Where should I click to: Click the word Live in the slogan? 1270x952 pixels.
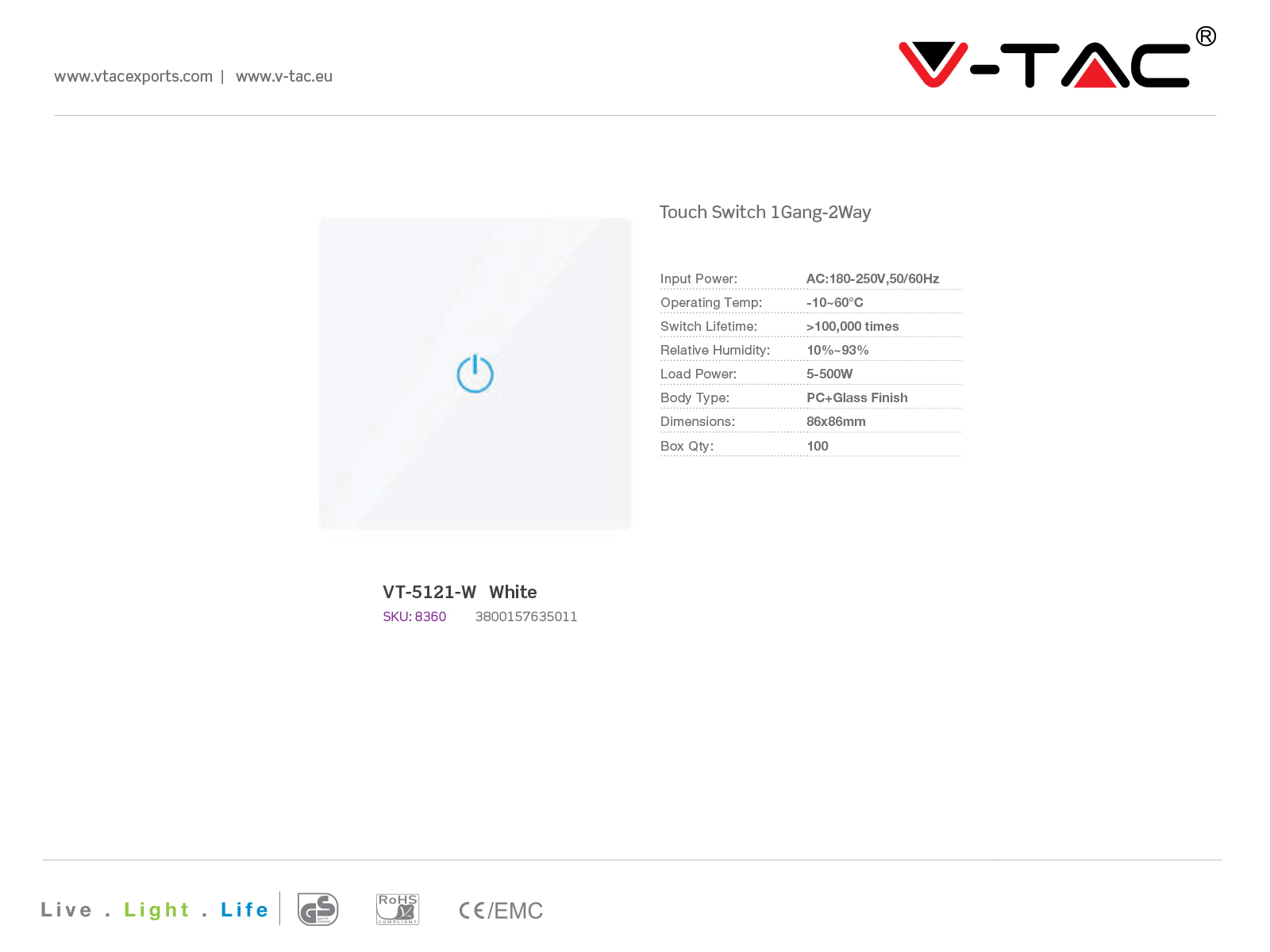point(67,909)
